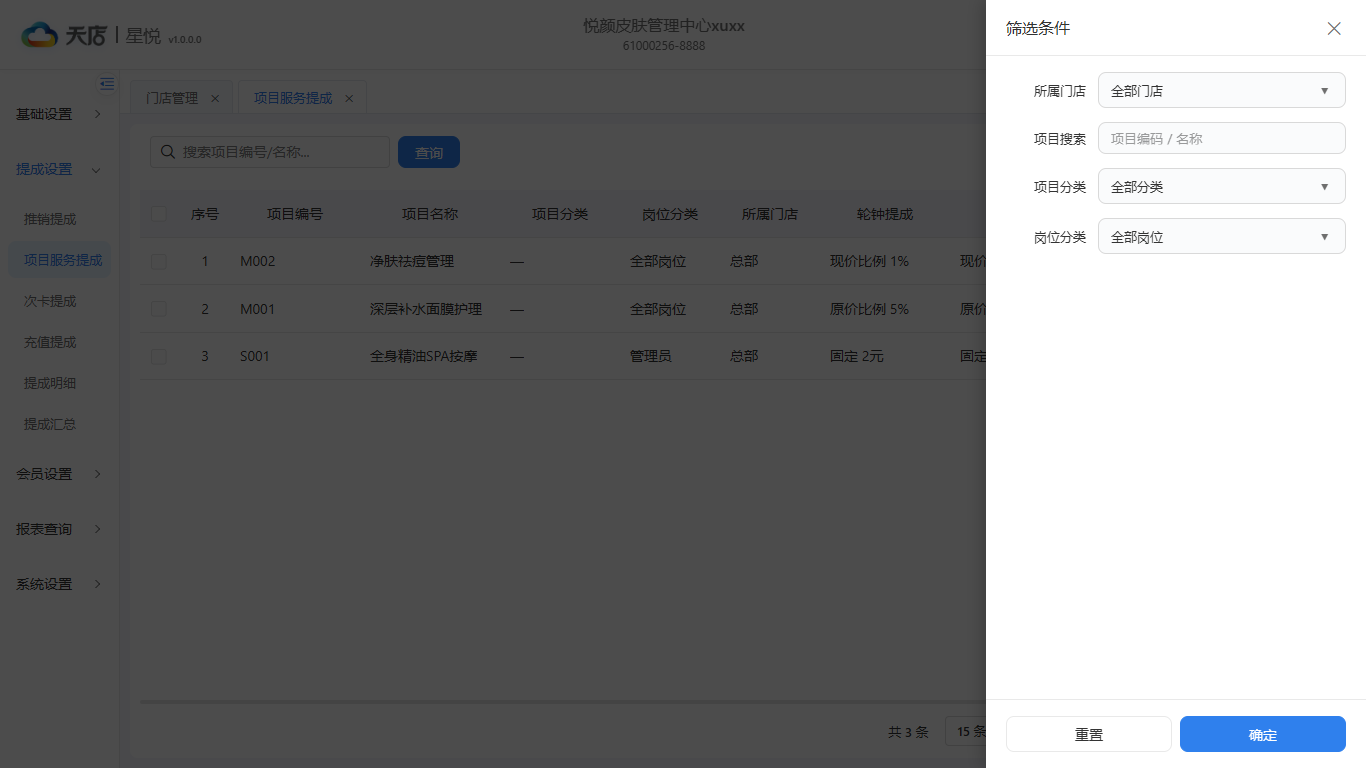Click the 深层补水面膜护理 project name
1366x768 pixels.
pos(426,309)
